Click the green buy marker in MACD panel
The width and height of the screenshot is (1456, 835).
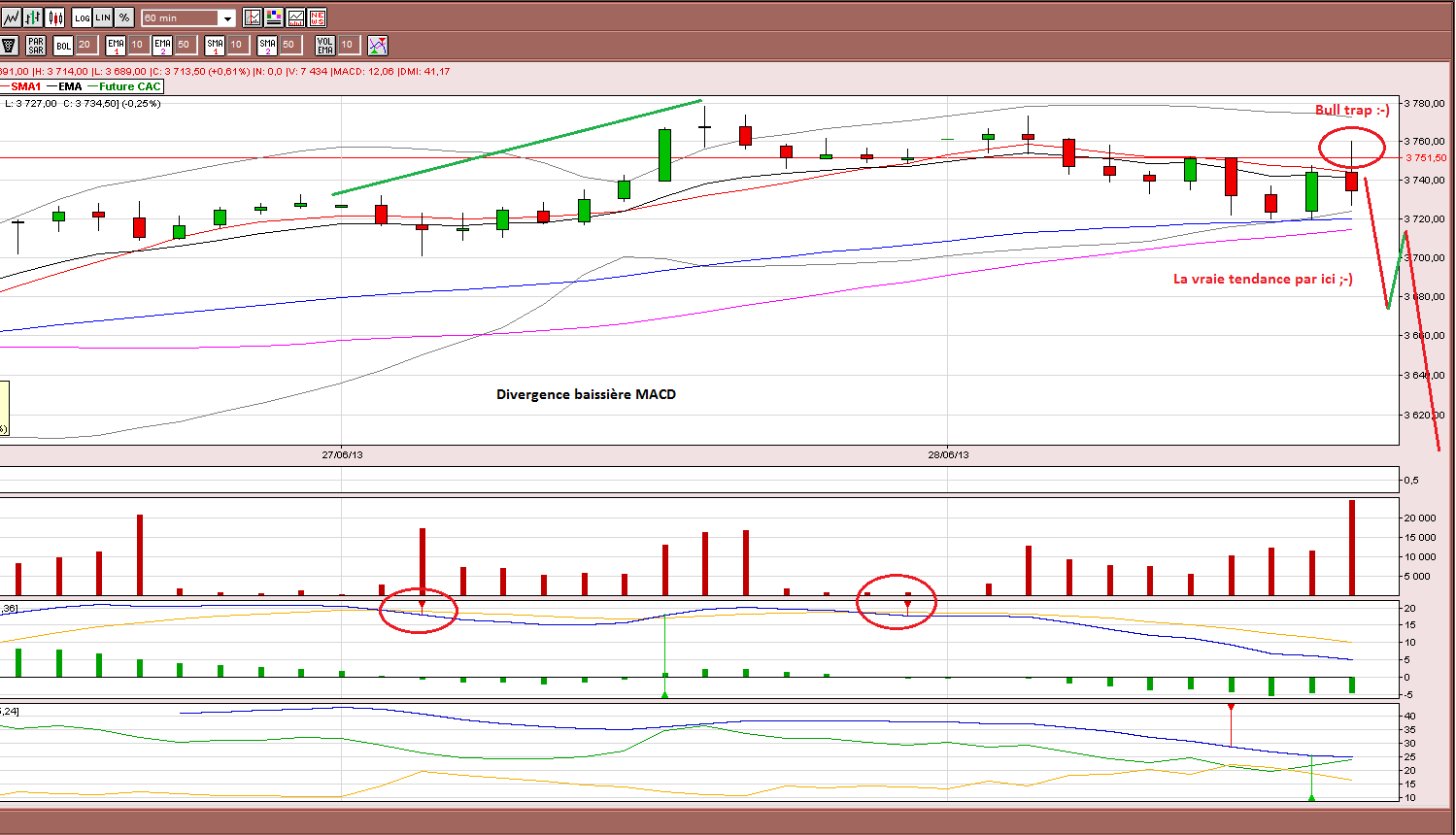tap(664, 694)
